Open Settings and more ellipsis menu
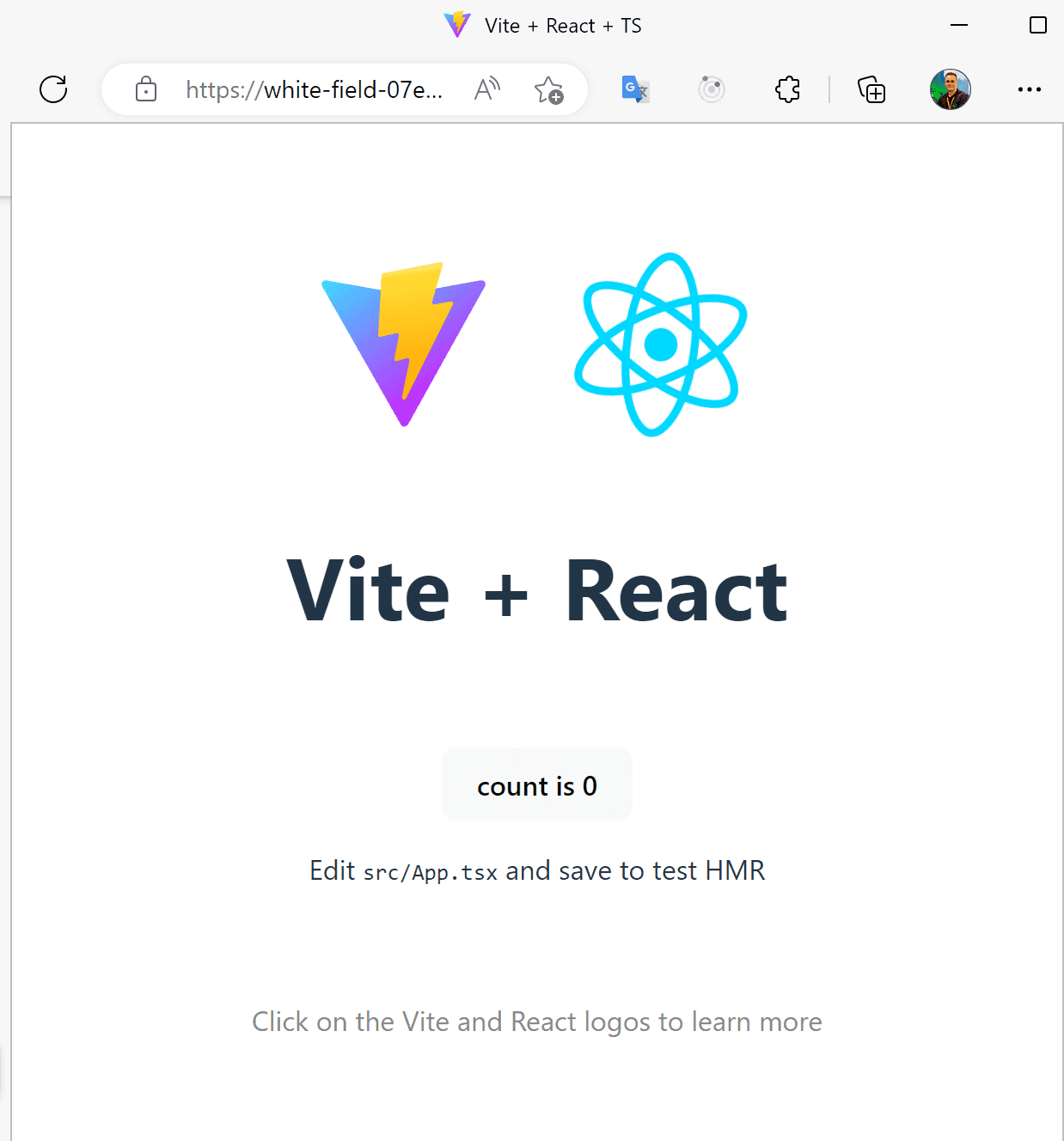The width and height of the screenshot is (1064, 1141). (x=1029, y=89)
